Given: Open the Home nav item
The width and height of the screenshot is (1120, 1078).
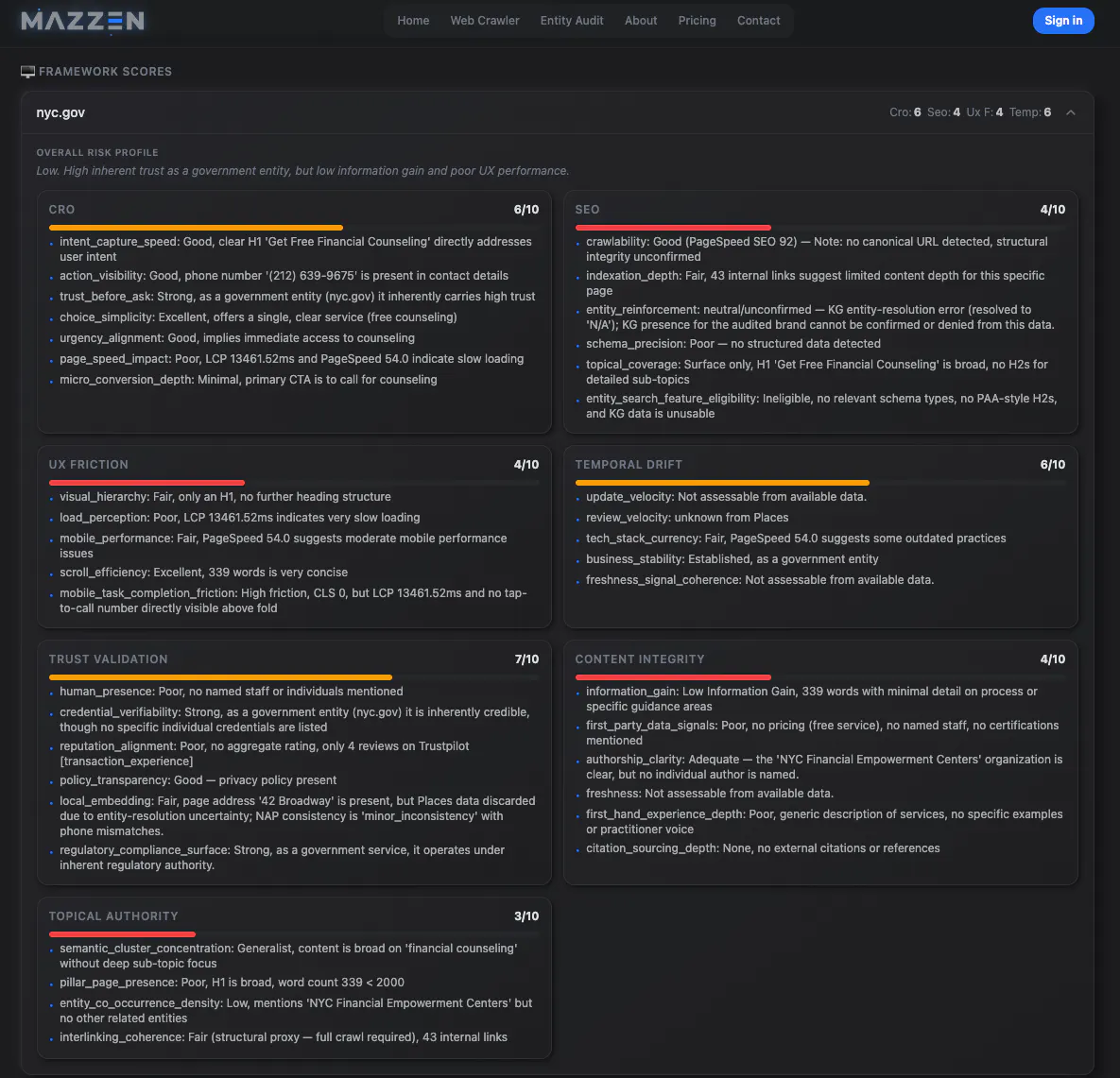Looking at the screenshot, I should (413, 21).
